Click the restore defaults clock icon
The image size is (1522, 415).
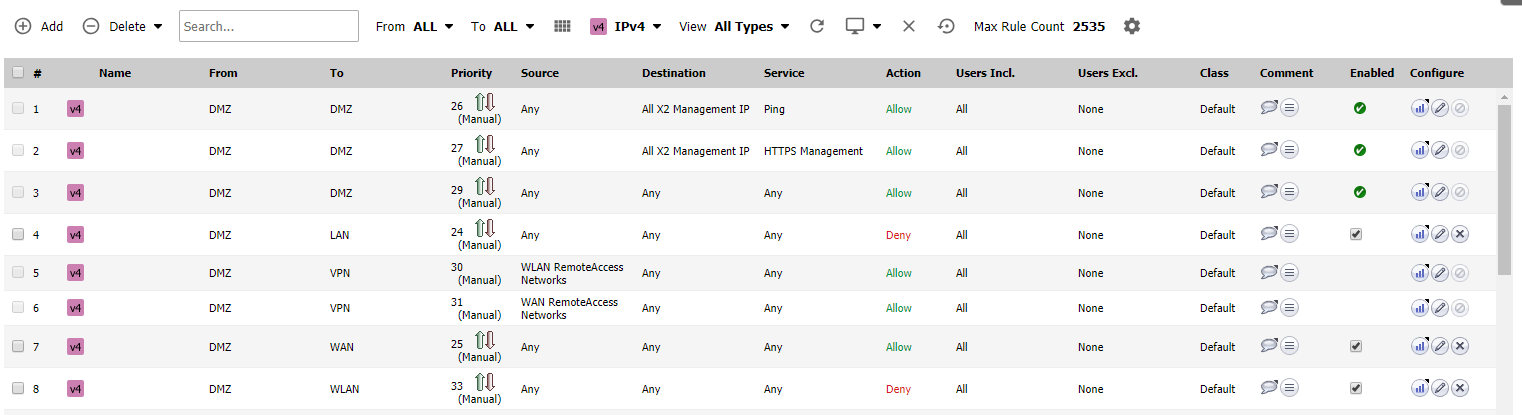tap(946, 26)
